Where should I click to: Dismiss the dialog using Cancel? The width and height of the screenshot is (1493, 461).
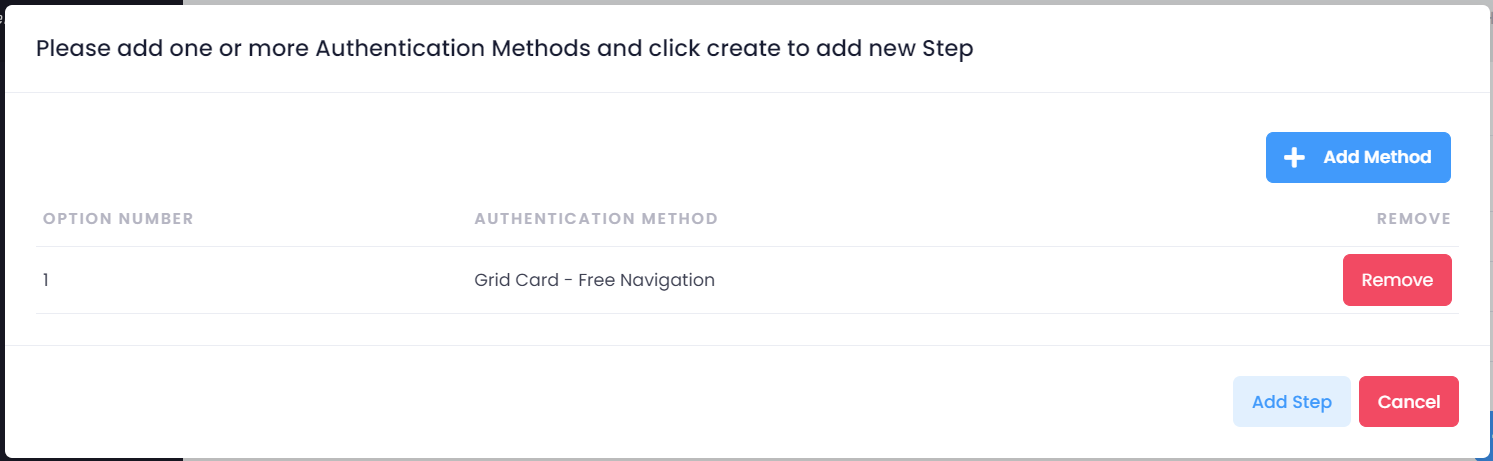click(1408, 402)
